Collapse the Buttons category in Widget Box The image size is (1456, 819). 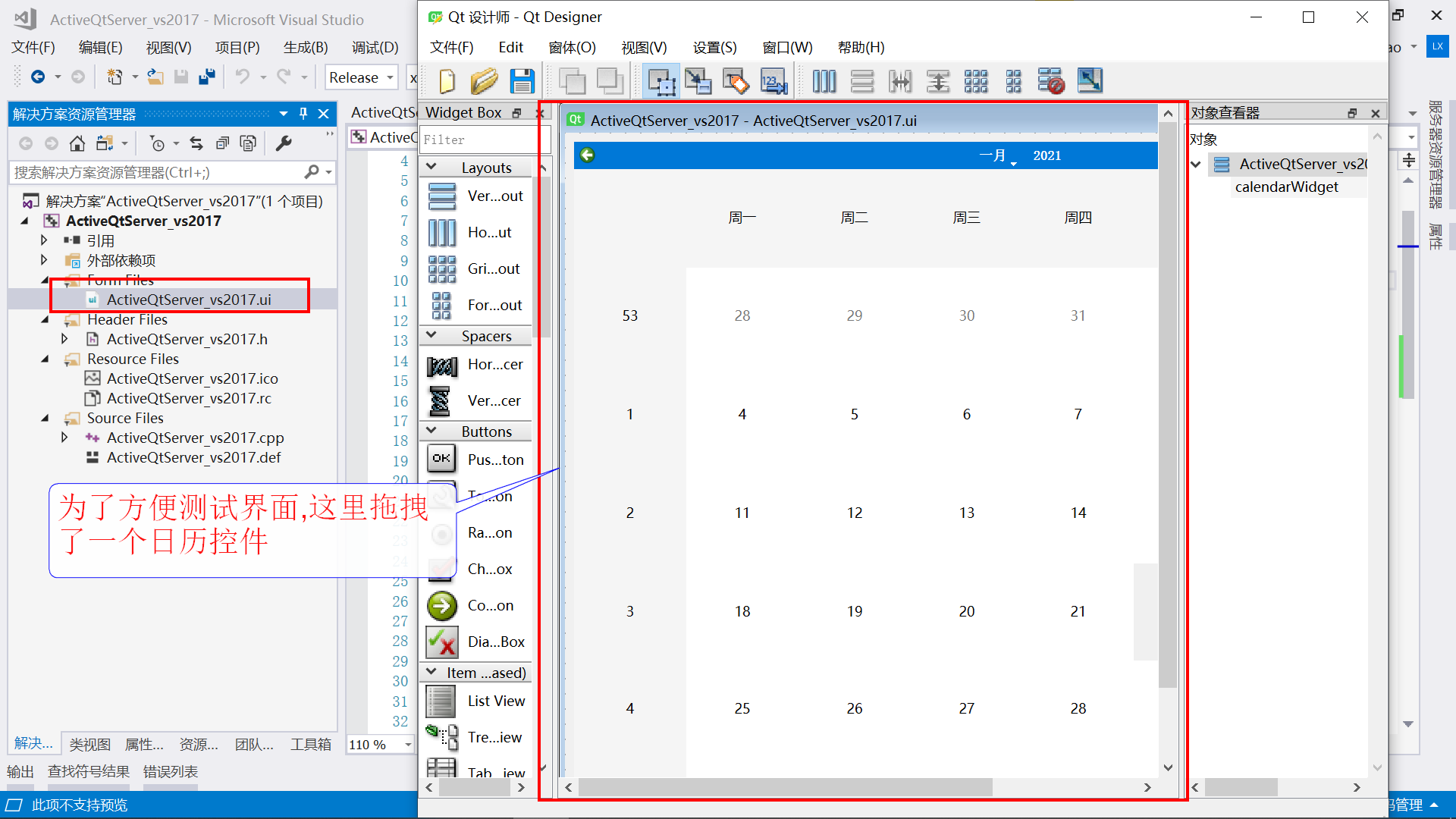[x=431, y=431]
